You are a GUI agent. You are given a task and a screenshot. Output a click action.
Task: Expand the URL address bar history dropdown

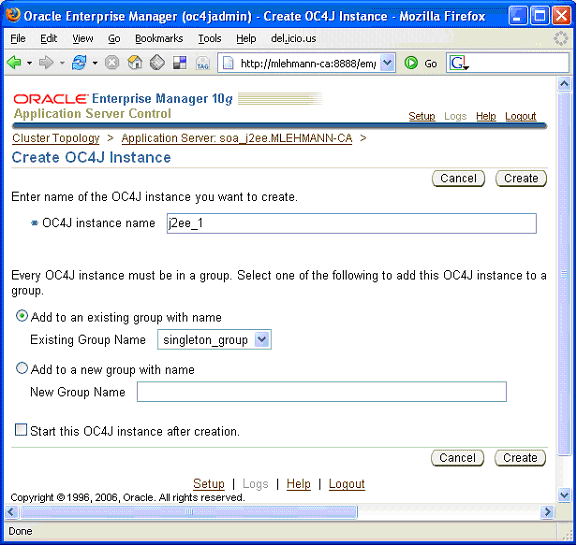point(387,63)
